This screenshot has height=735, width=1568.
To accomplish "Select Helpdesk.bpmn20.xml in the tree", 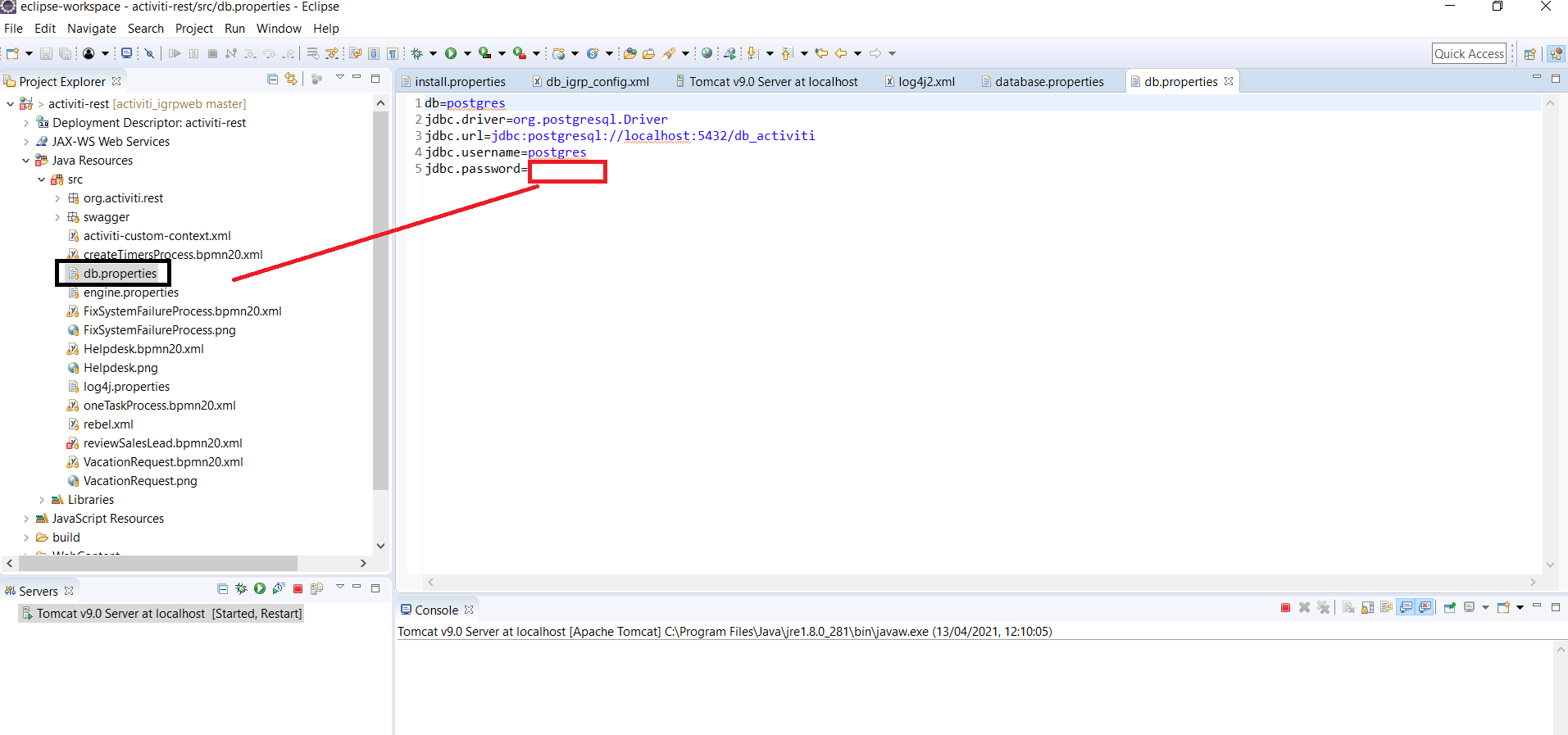I will click(x=143, y=349).
